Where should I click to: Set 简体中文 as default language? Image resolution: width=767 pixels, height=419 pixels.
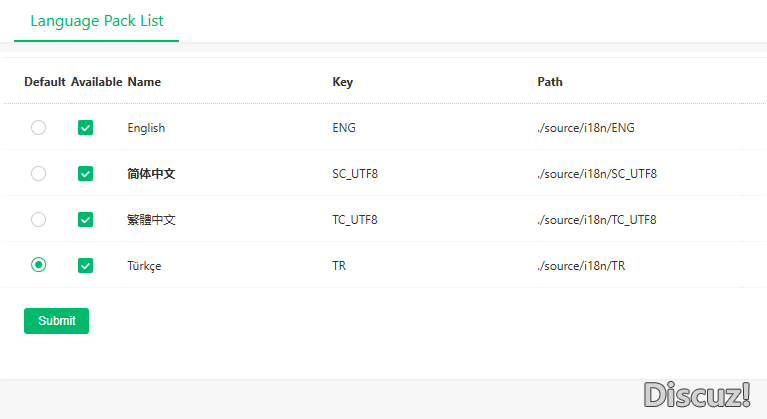point(38,174)
